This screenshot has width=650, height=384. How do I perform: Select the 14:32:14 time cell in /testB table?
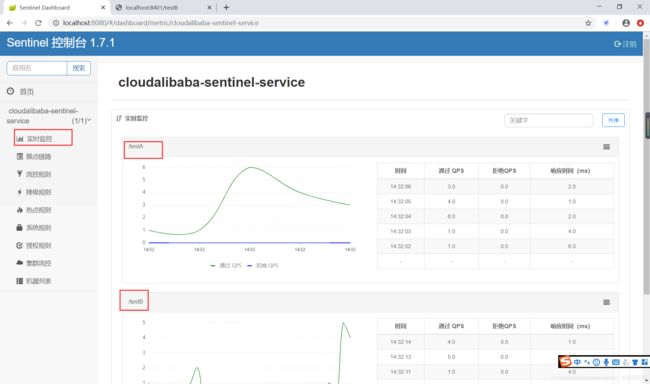[x=400, y=342]
